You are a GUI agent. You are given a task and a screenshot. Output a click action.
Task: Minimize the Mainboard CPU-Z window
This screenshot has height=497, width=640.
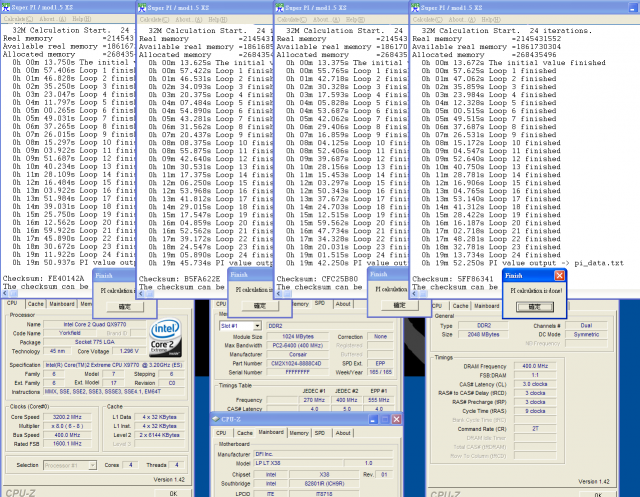click(373, 419)
